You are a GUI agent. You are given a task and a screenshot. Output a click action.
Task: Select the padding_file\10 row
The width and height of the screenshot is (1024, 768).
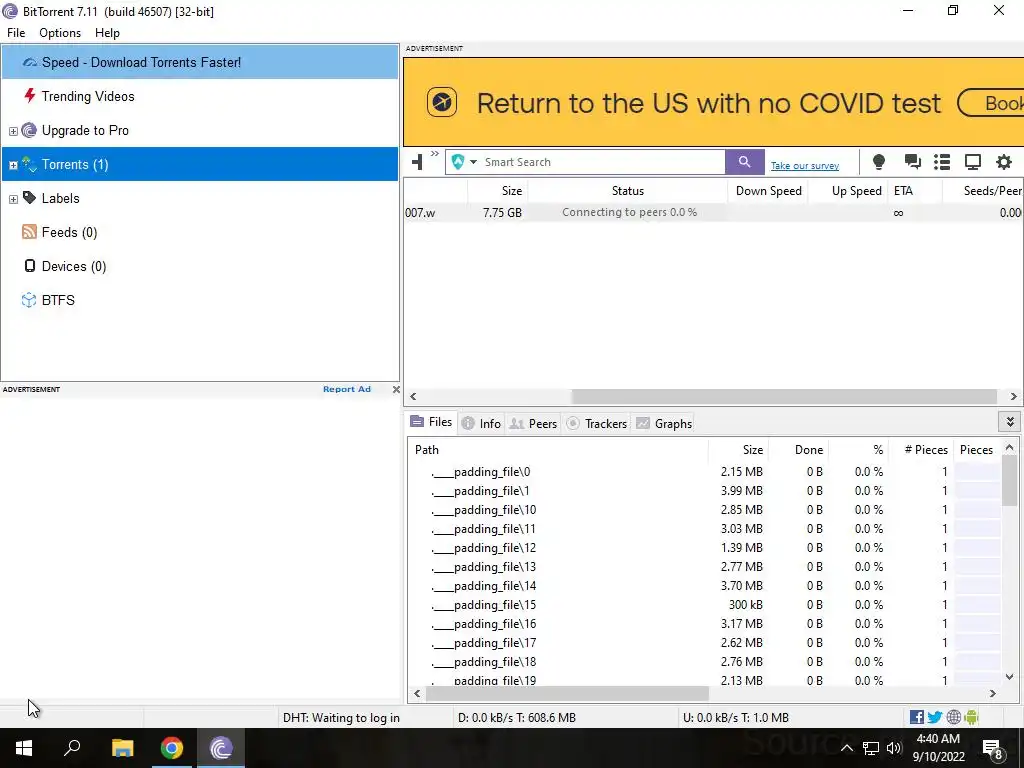(704, 509)
